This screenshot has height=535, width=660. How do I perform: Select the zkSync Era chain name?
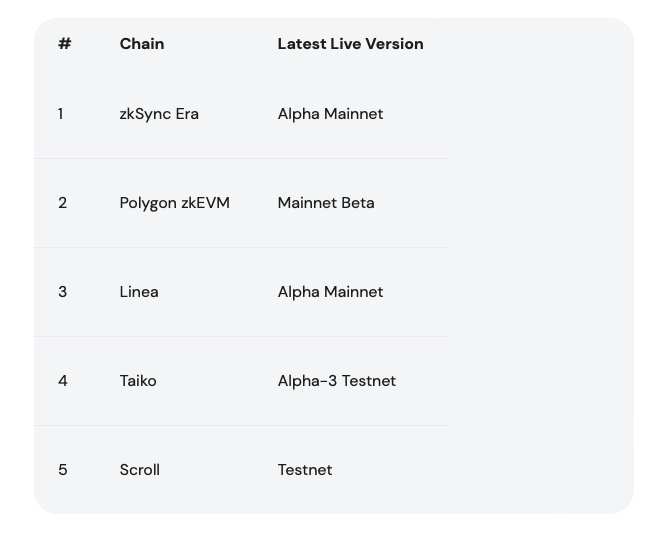click(159, 114)
